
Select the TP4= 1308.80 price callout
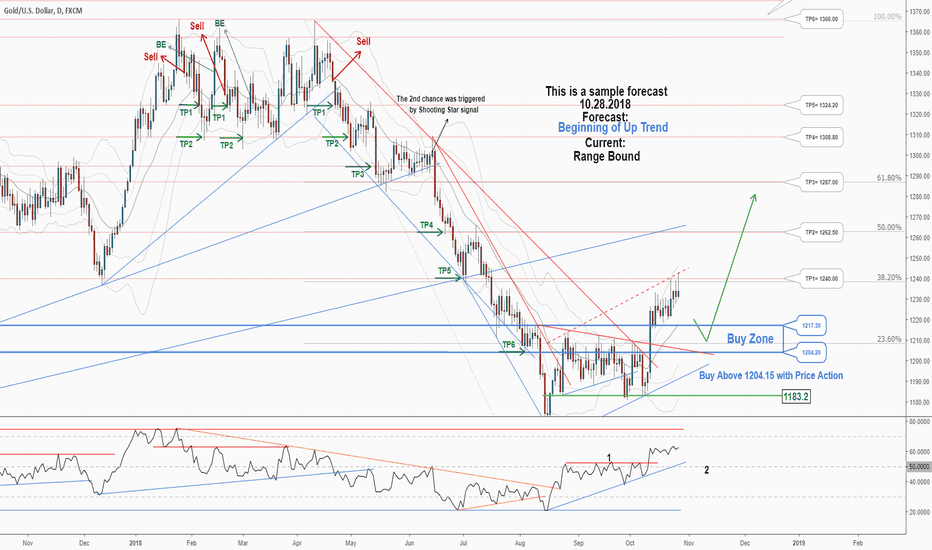click(821, 137)
